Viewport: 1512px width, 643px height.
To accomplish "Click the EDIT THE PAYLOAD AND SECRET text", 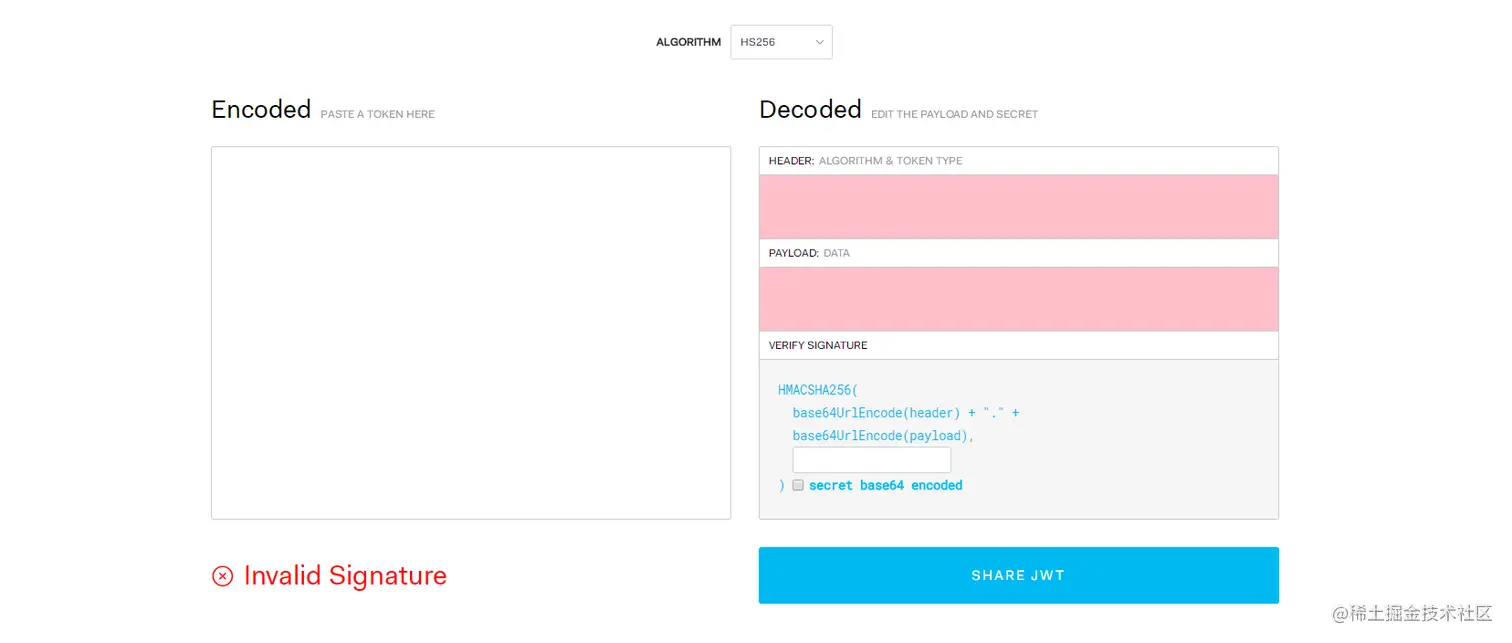I will point(954,114).
